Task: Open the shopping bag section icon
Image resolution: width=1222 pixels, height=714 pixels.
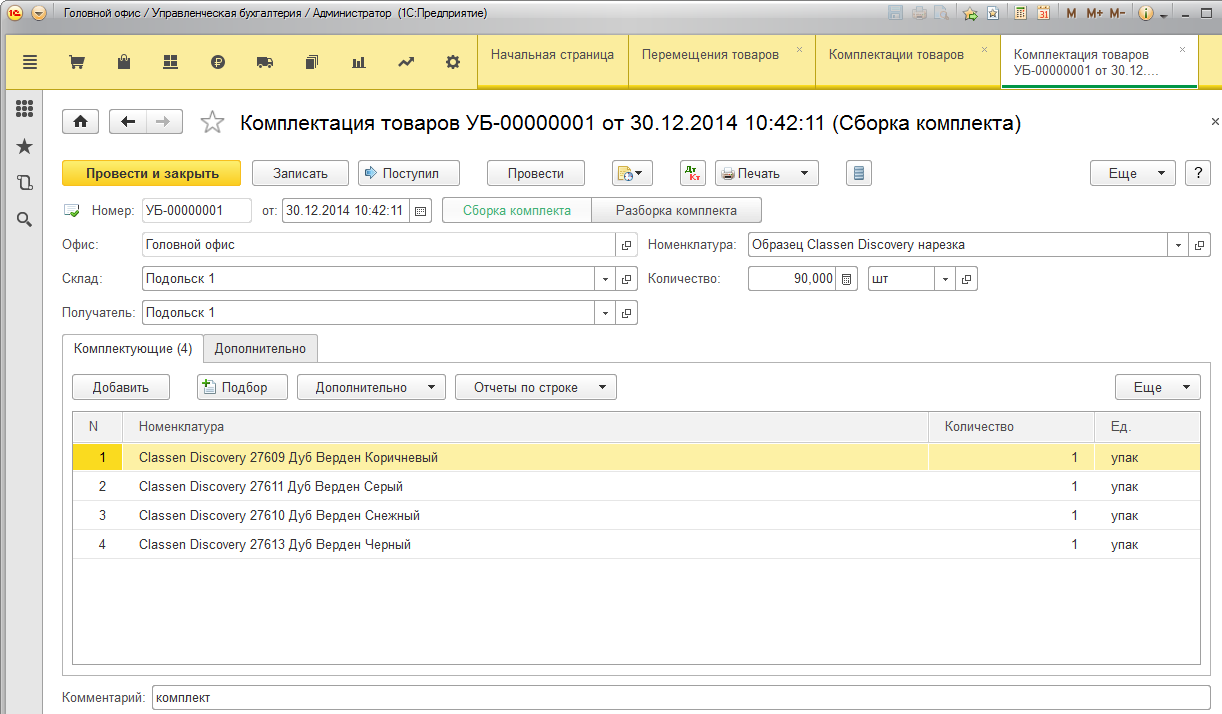Action: point(124,62)
